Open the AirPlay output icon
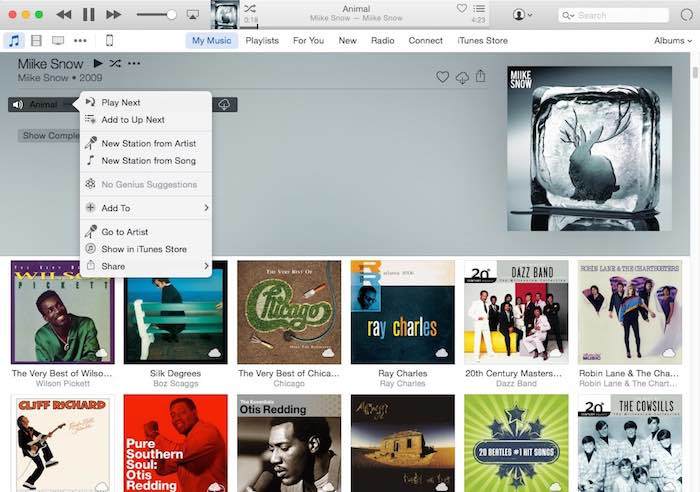 pyautogui.click(x=193, y=15)
